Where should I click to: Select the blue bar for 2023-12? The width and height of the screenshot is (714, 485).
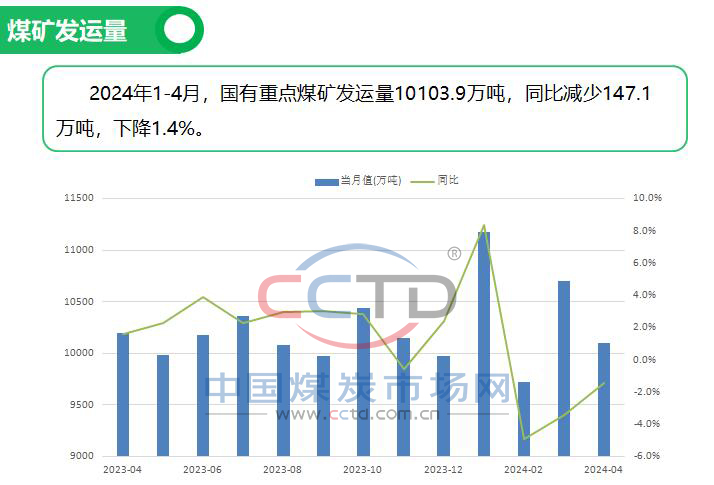(444, 406)
